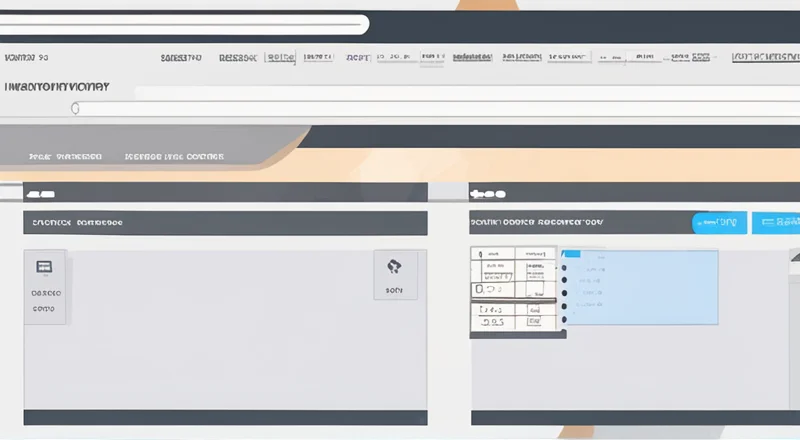
Task: Click the rectangular blue button at far right header
Action: pyautogui.click(x=776, y=222)
